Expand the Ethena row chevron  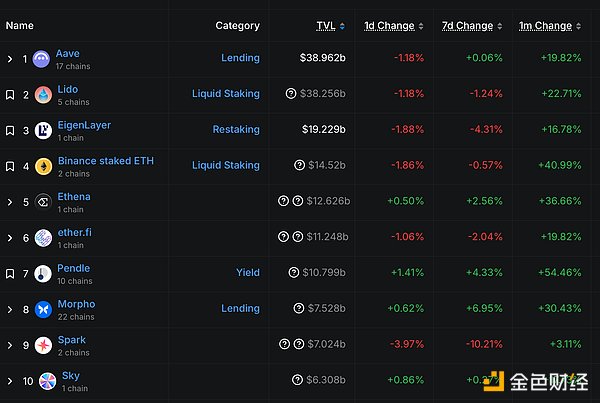tap(10, 202)
